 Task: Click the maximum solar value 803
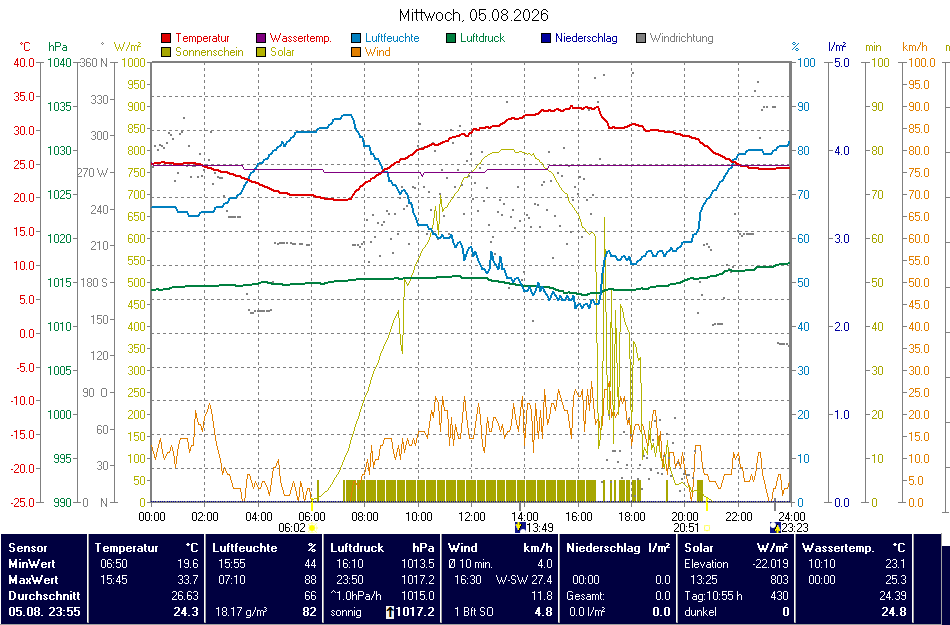(779, 580)
